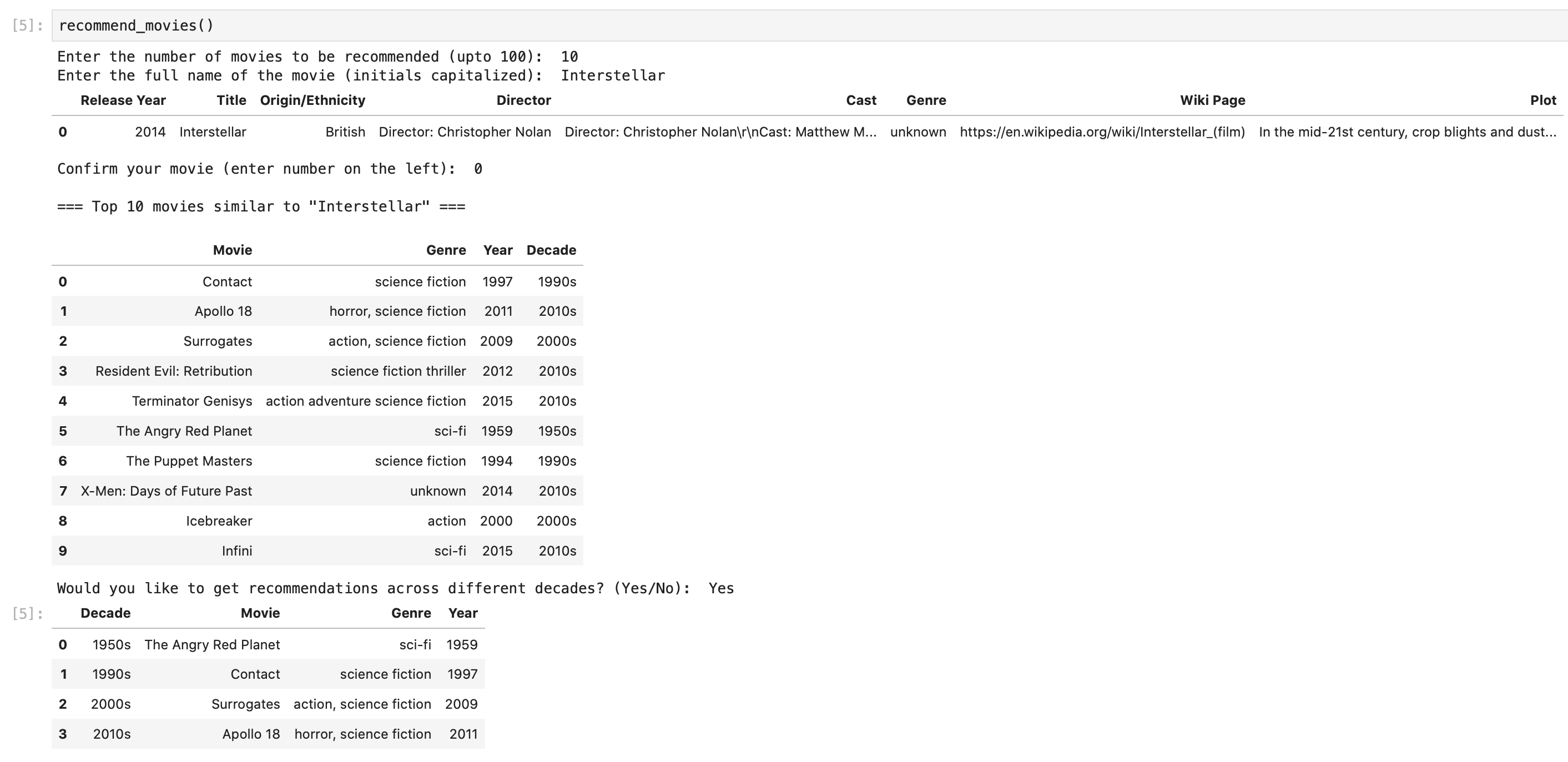Click the 'British' origin cell
This screenshot has width=1568, height=762.
click(x=345, y=132)
